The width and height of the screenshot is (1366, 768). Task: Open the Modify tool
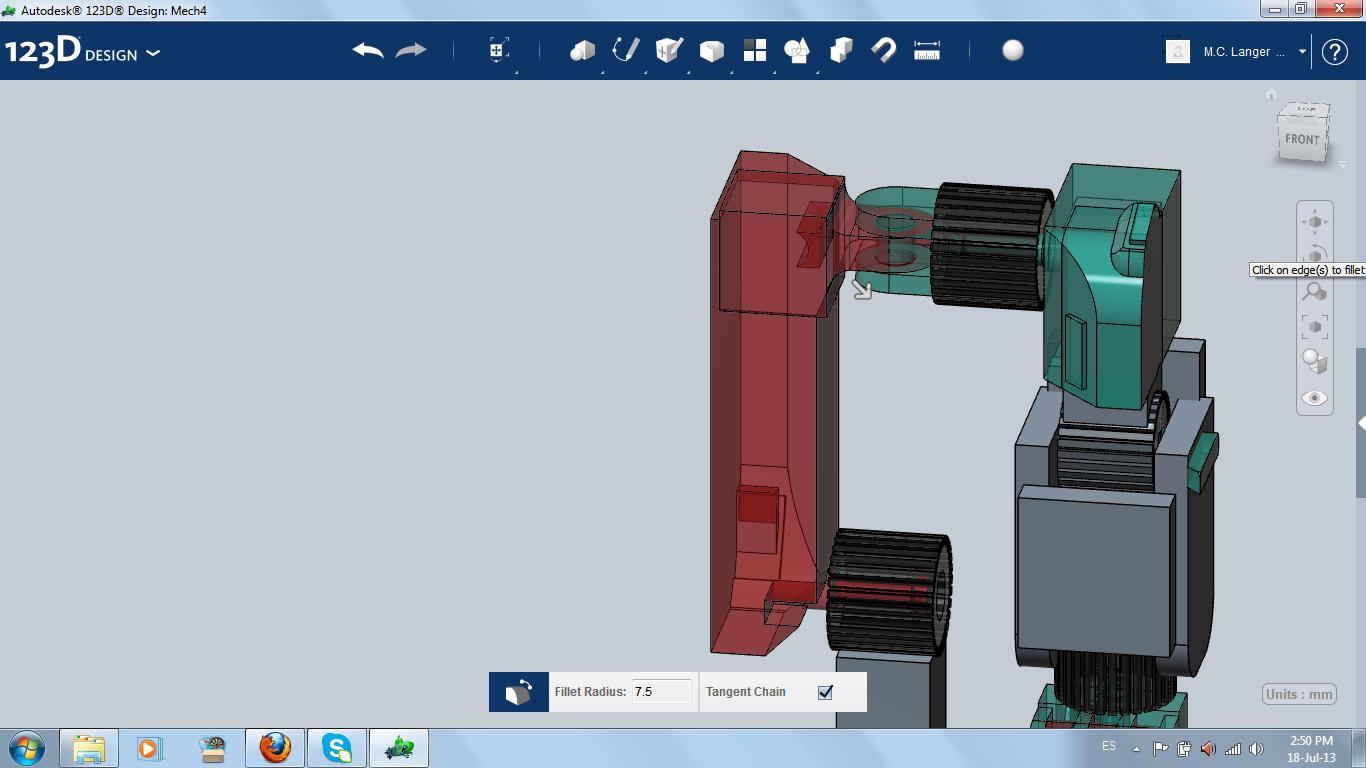[711, 51]
